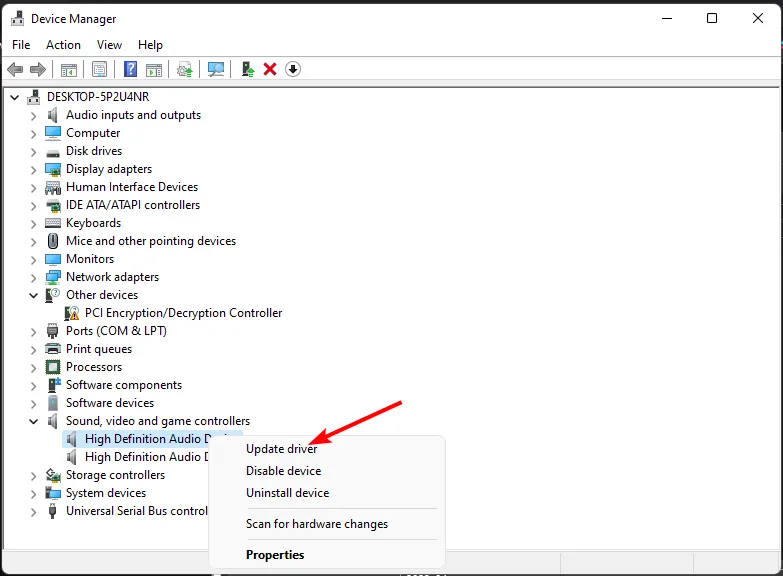The image size is (783, 576).
Task: Select the System devices label
Action: [106, 493]
